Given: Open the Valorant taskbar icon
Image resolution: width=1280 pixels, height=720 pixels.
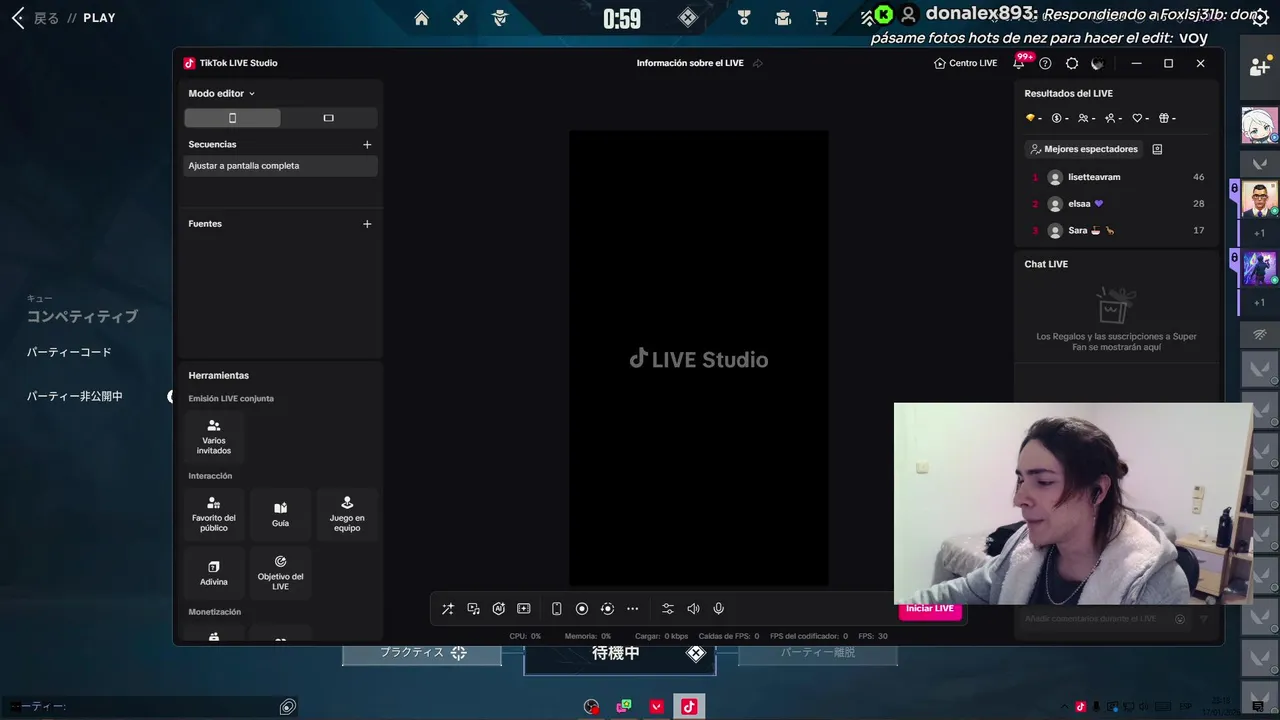Looking at the screenshot, I should pos(656,707).
